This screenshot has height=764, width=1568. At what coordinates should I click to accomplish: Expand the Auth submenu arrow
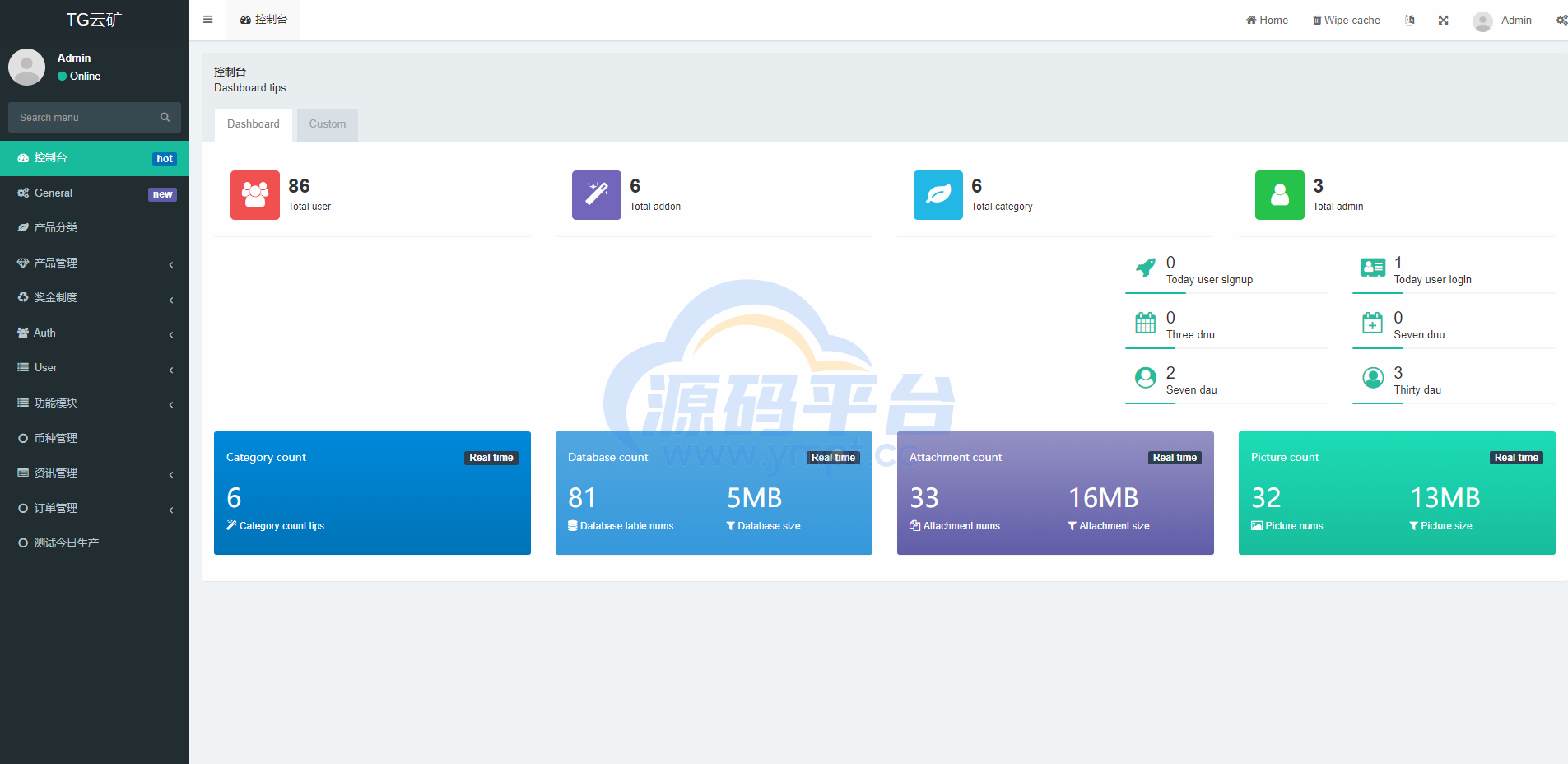171,334
